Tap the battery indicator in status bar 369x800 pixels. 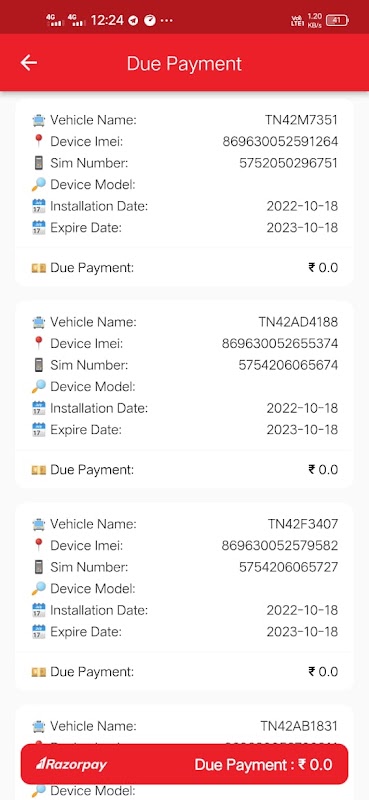(x=337, y=20)
